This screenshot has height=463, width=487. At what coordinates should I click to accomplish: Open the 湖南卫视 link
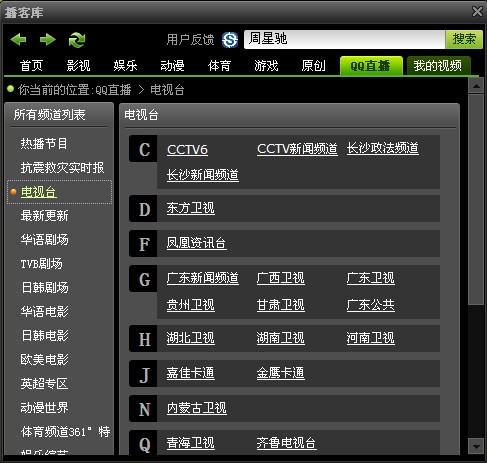tap(281, 338)
